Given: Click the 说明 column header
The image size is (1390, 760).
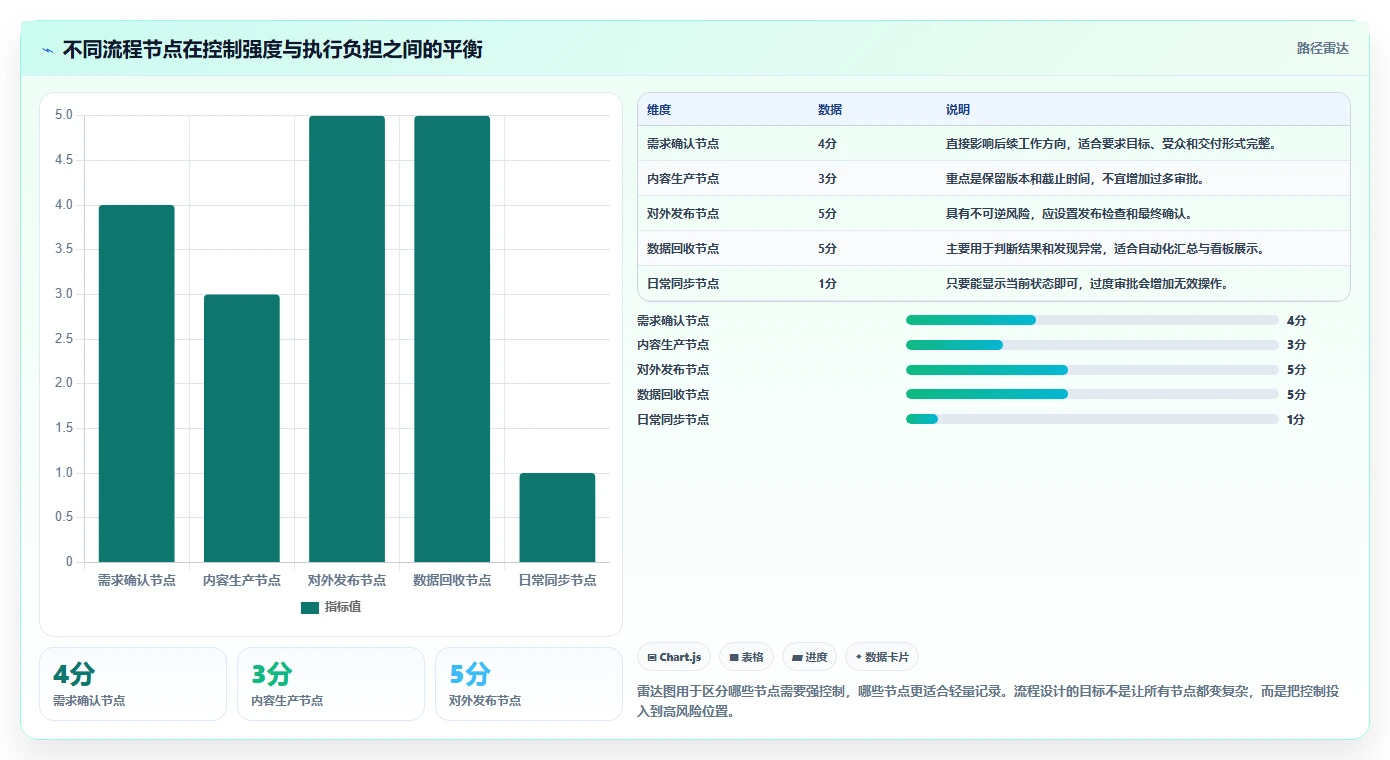Looking at the screenshot, I should (958, 110).
